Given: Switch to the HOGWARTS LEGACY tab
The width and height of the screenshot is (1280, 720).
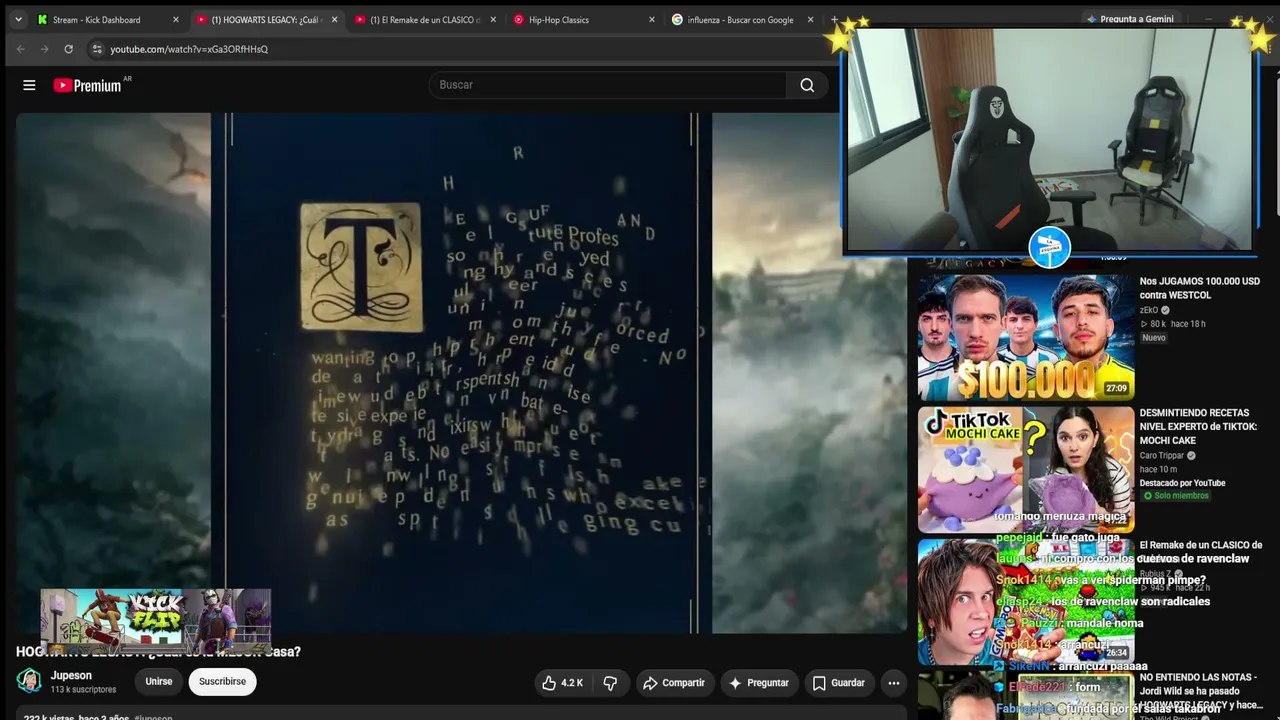Looking at the screenshot, I should (x=266, y=20).
